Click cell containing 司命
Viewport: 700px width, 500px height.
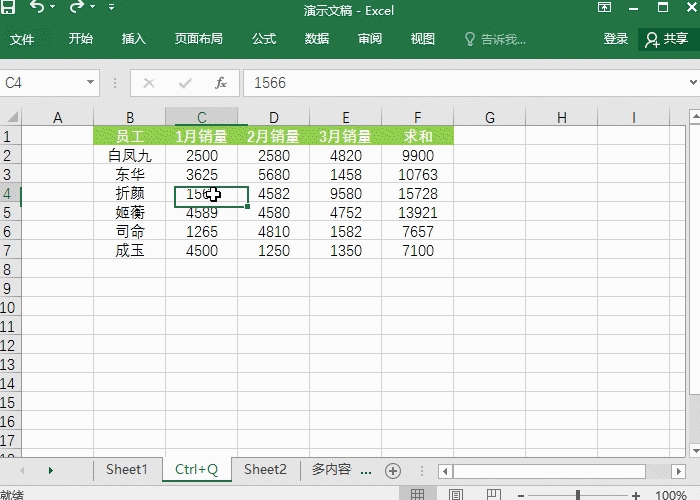coord(129,232)
